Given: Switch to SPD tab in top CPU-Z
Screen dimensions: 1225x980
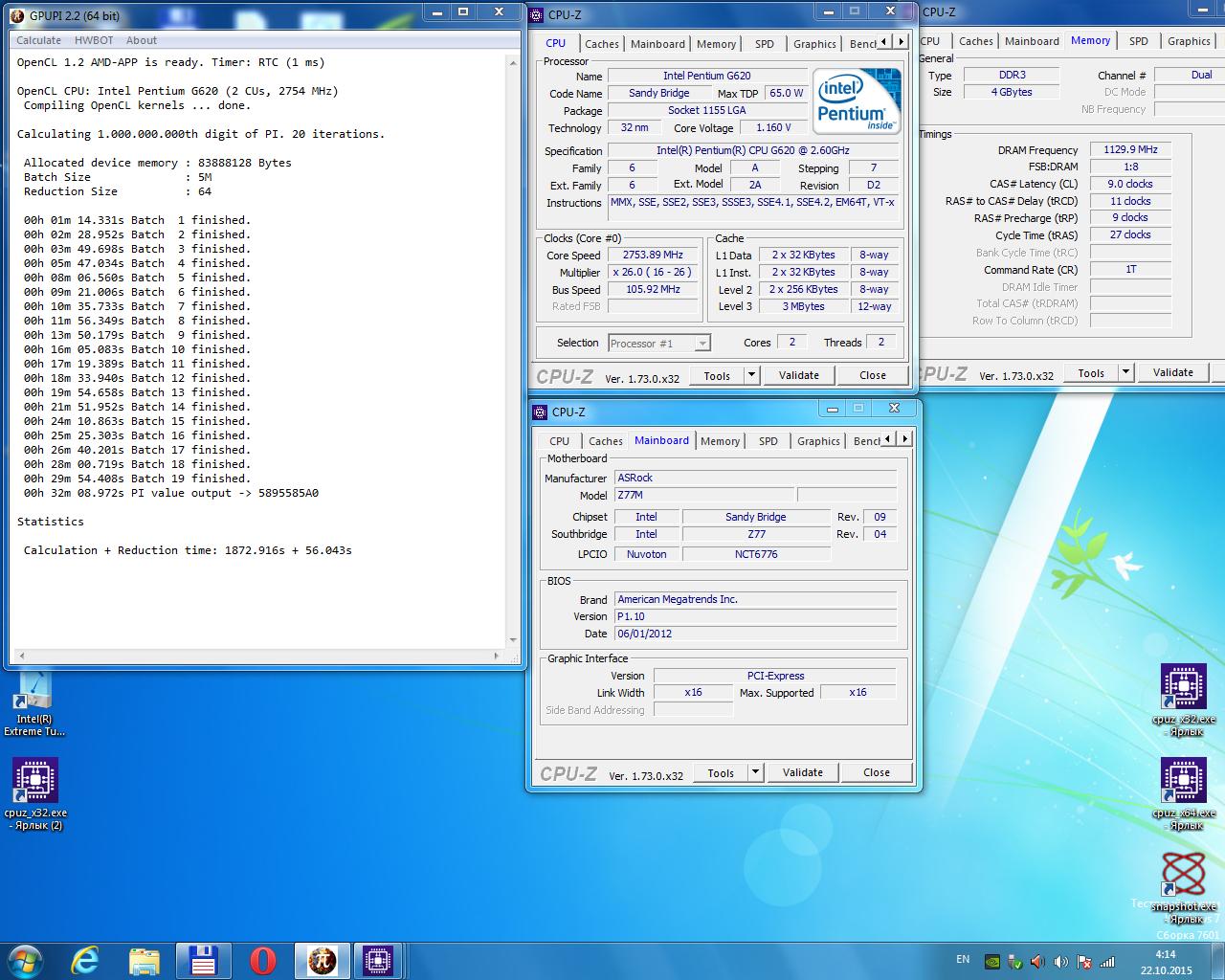Looking at the screenshot, I should click(x=765, y=44).
